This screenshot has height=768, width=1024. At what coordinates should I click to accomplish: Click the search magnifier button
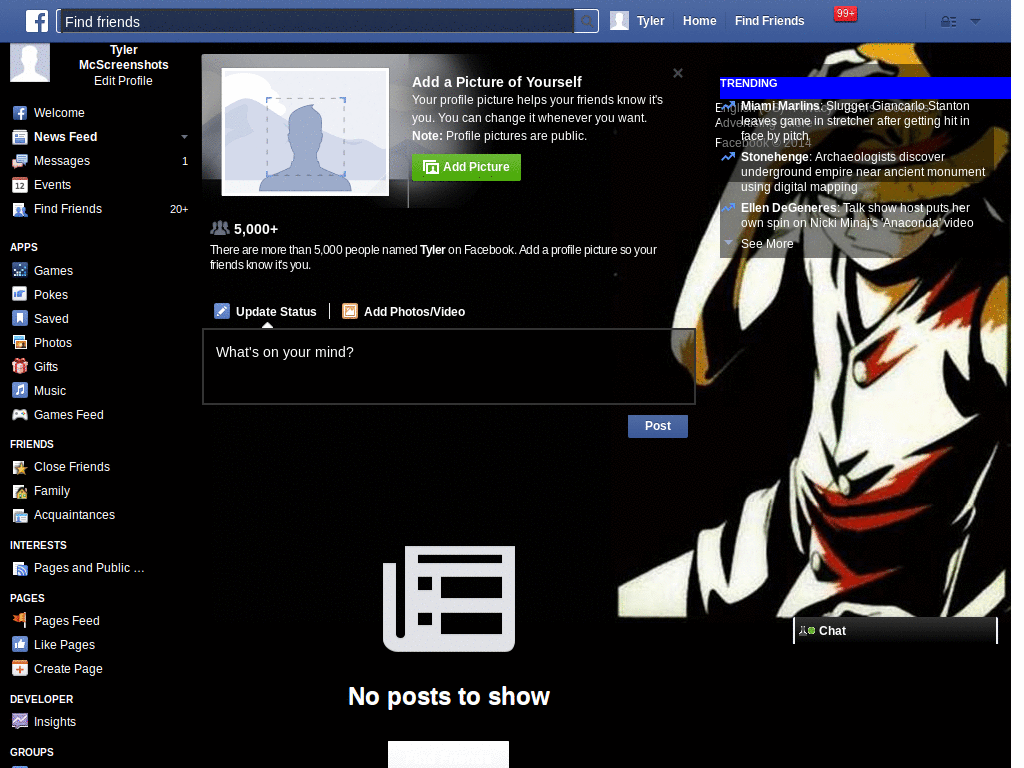pos(586,22)
